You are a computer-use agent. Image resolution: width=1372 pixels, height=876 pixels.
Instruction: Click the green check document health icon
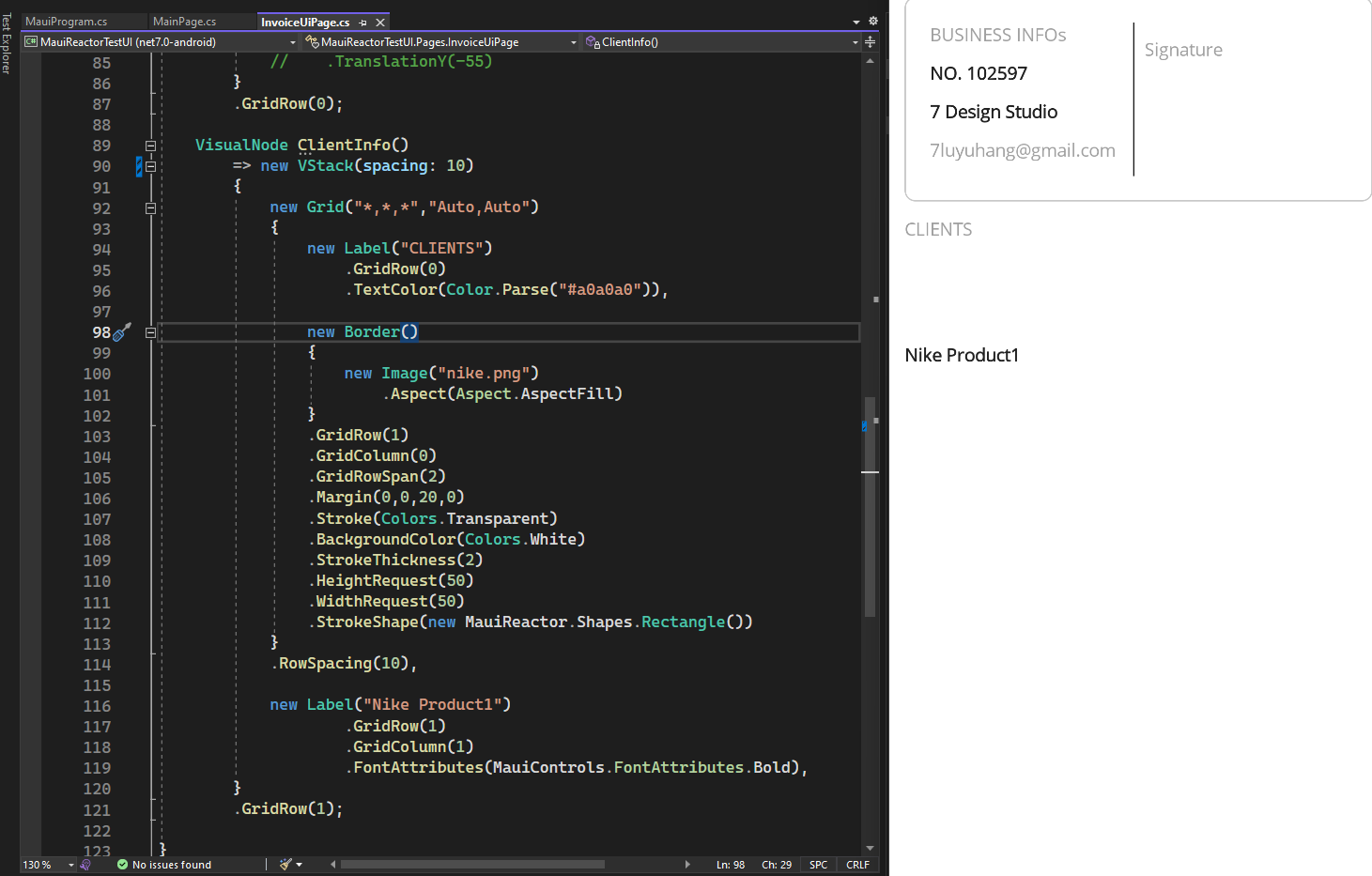click(x=122, y=865)
